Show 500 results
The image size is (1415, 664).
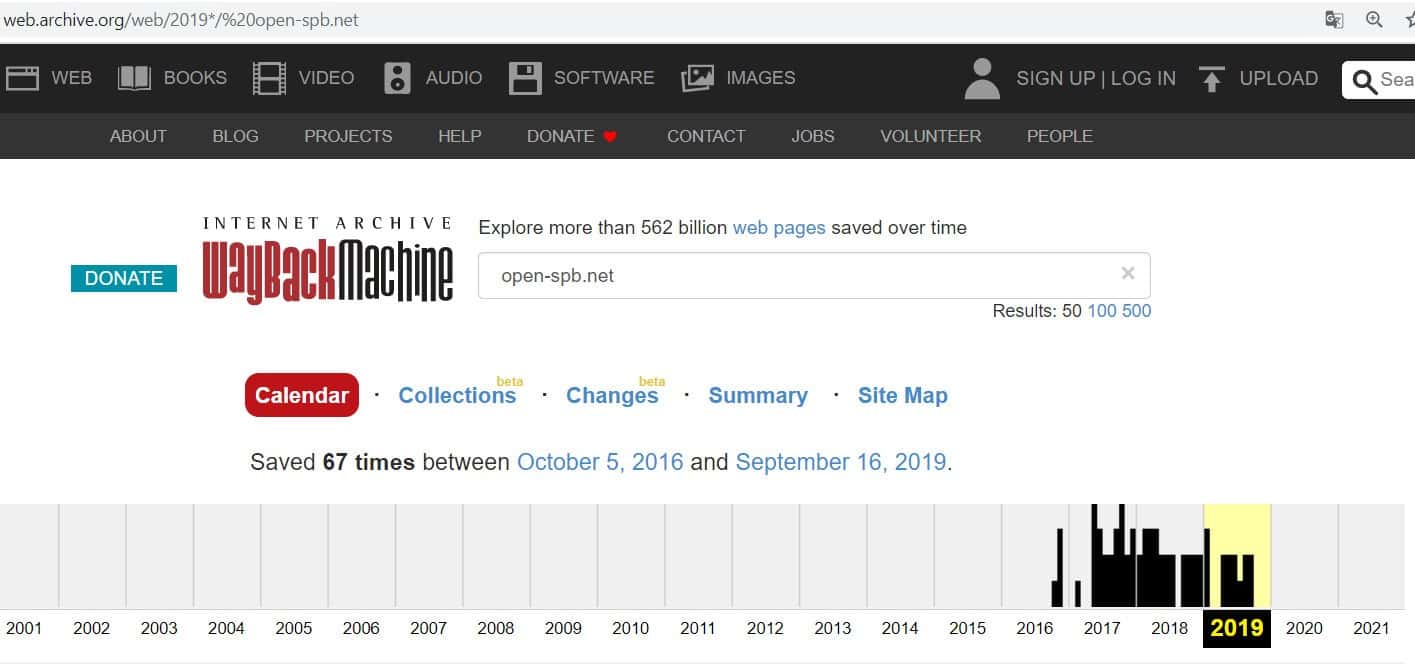tap(1137, 311)
